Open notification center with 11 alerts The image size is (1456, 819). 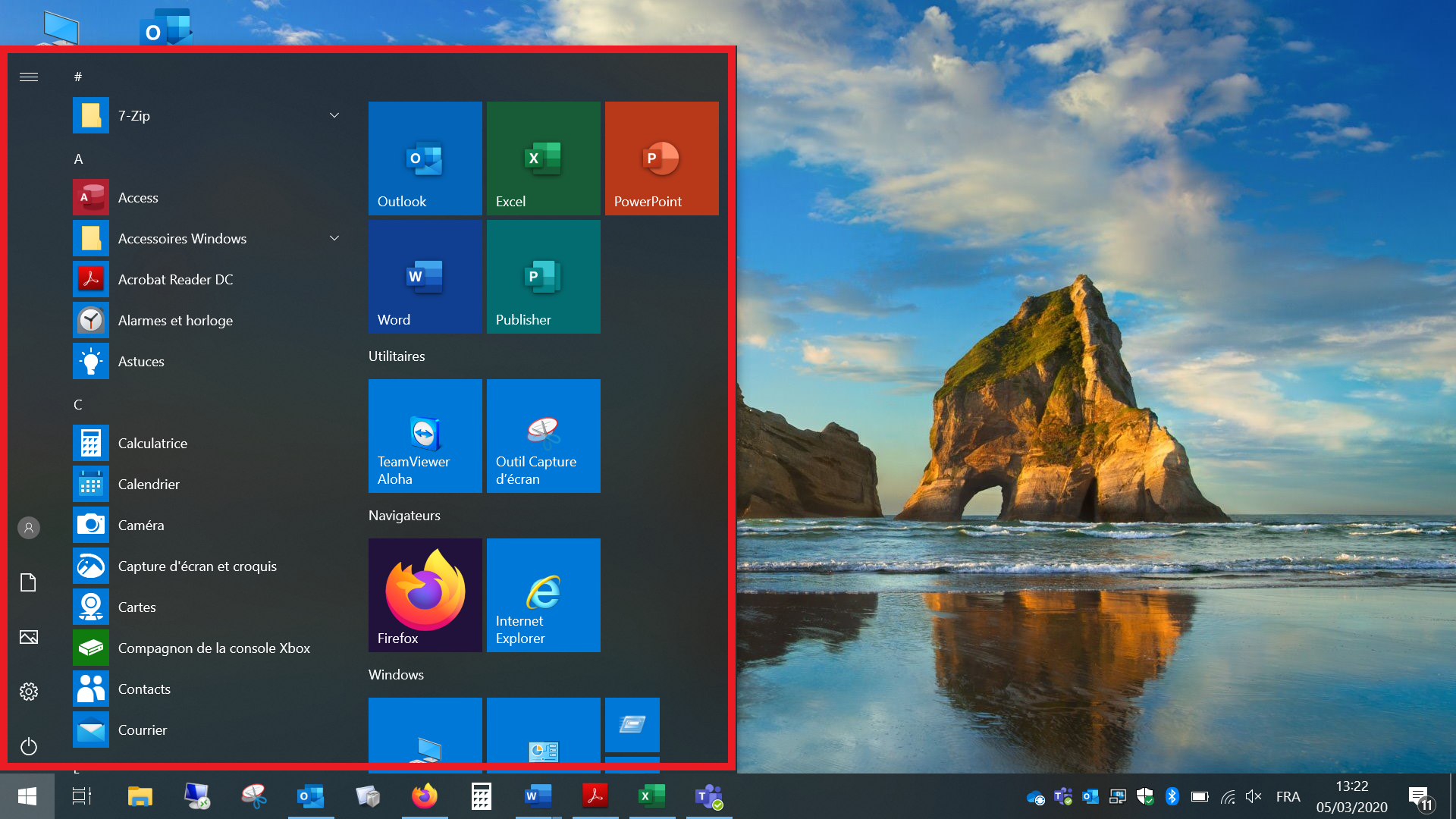[1421, 798]
